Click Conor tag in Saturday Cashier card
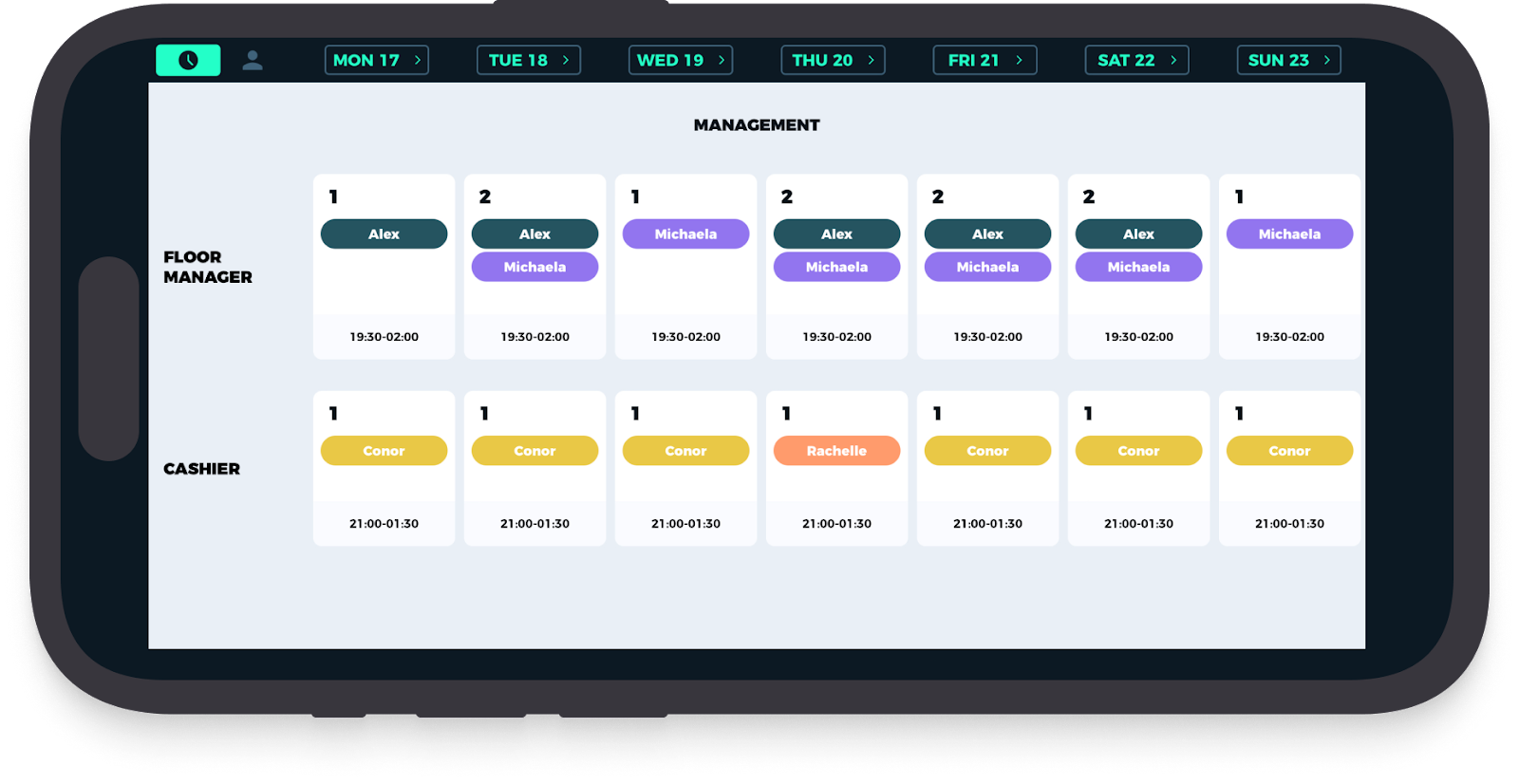The width and height of the screenshot is (1519, 784). click(1138, 451)
